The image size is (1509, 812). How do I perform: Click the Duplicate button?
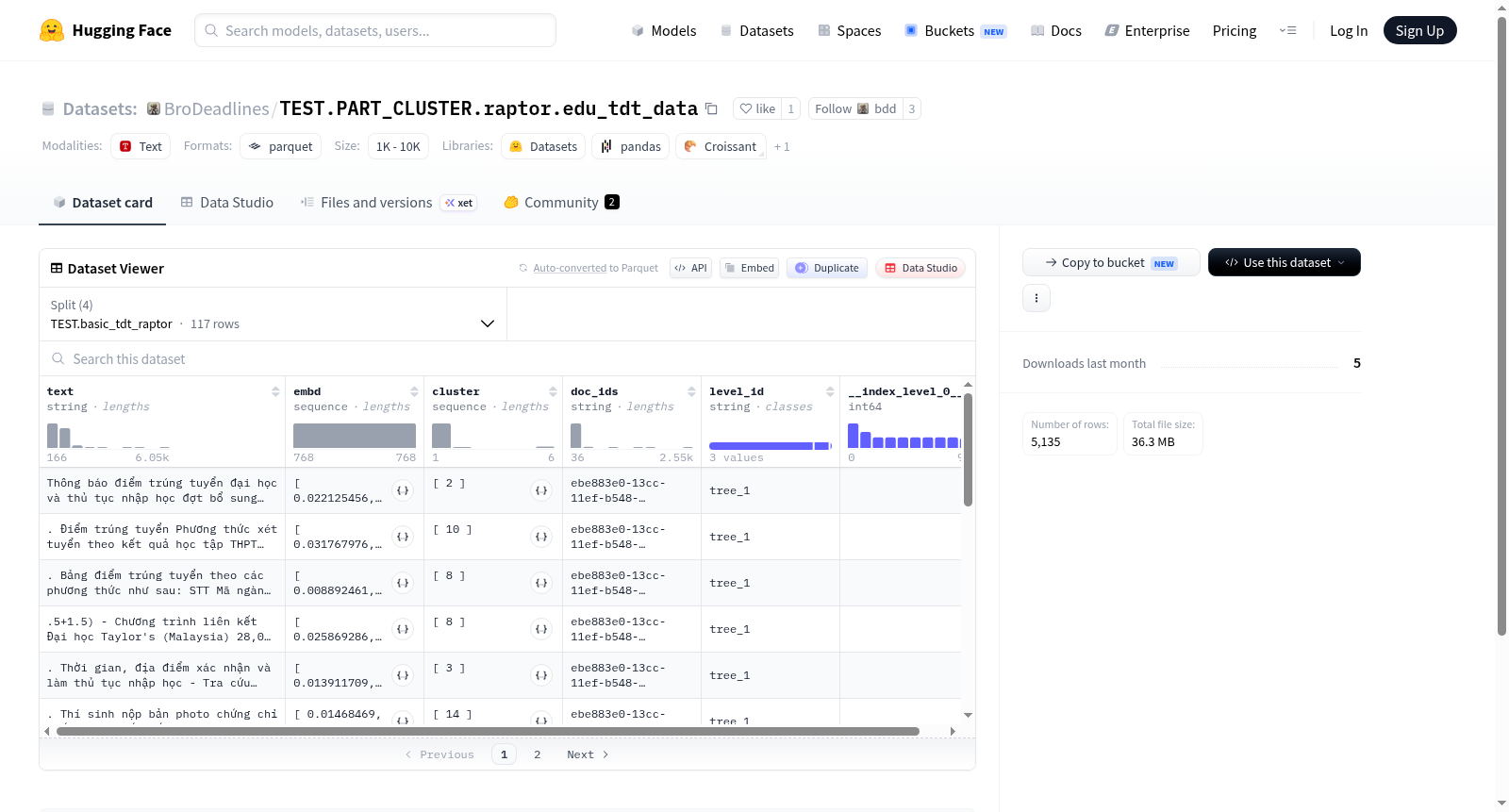827,268
